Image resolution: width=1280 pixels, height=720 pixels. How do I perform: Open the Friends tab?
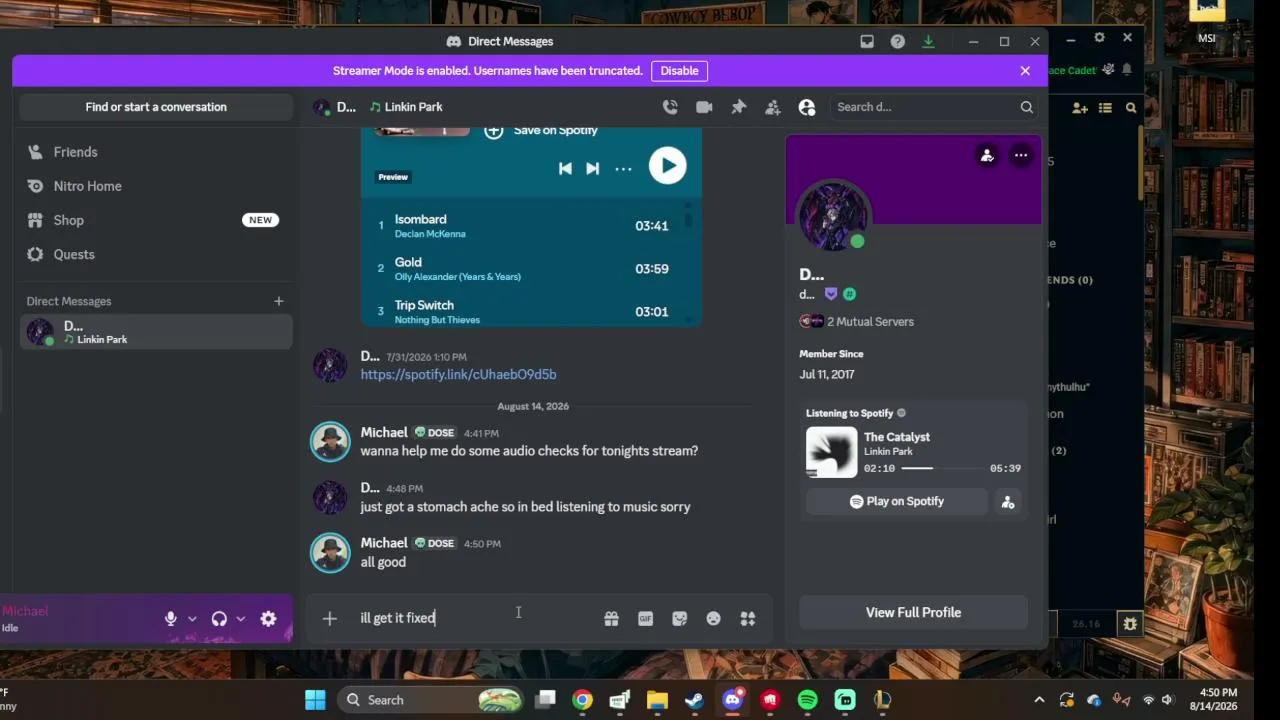point(156,152)
